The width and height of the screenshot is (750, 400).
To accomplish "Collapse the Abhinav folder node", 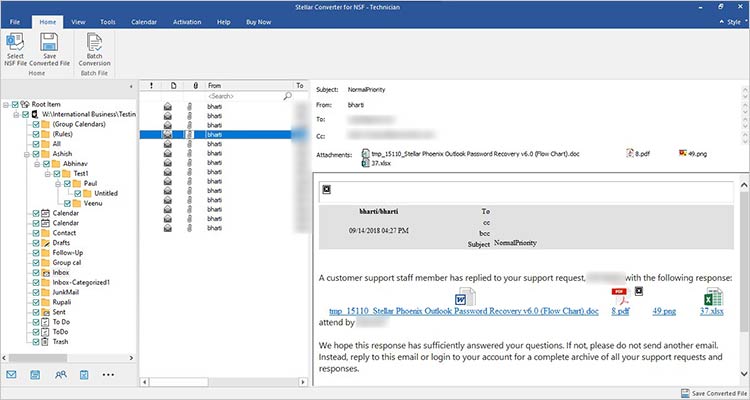I will (37, 164).
